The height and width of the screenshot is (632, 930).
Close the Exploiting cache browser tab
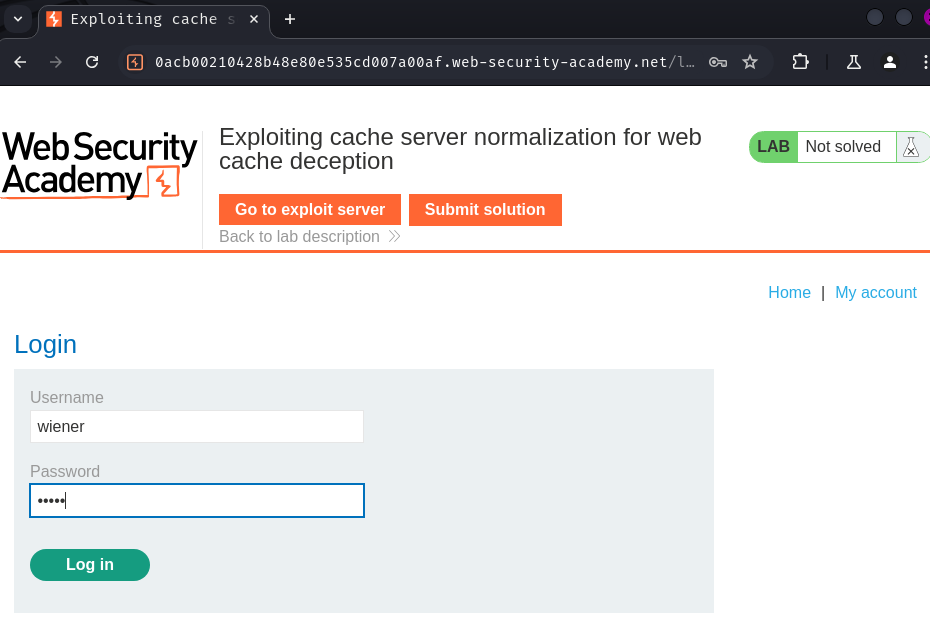[254, 19]
